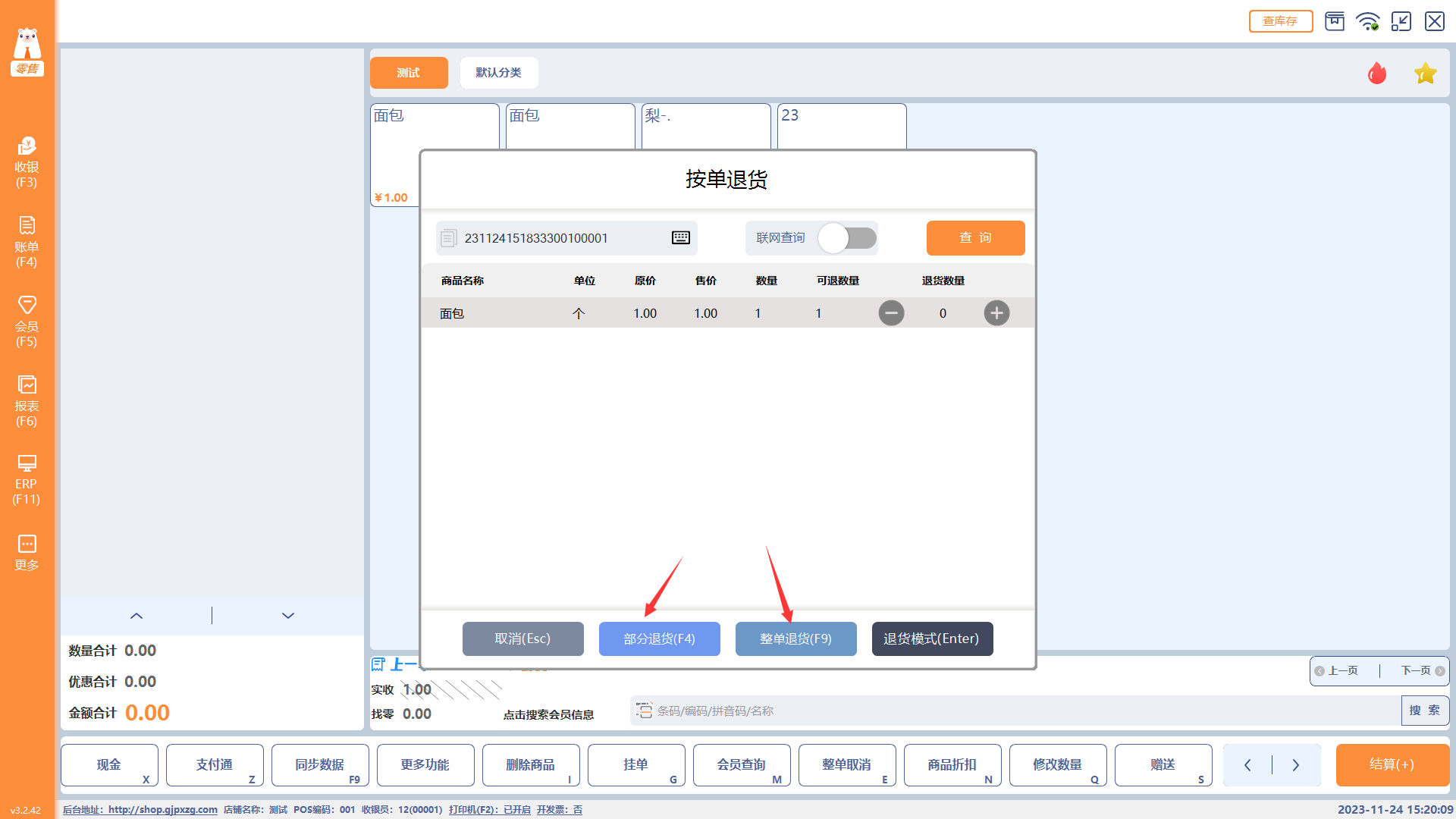The width and height of the screenshot is (1456, 819).
Task: Increase return quantity with plus button
Action: (x=996, y=313)
